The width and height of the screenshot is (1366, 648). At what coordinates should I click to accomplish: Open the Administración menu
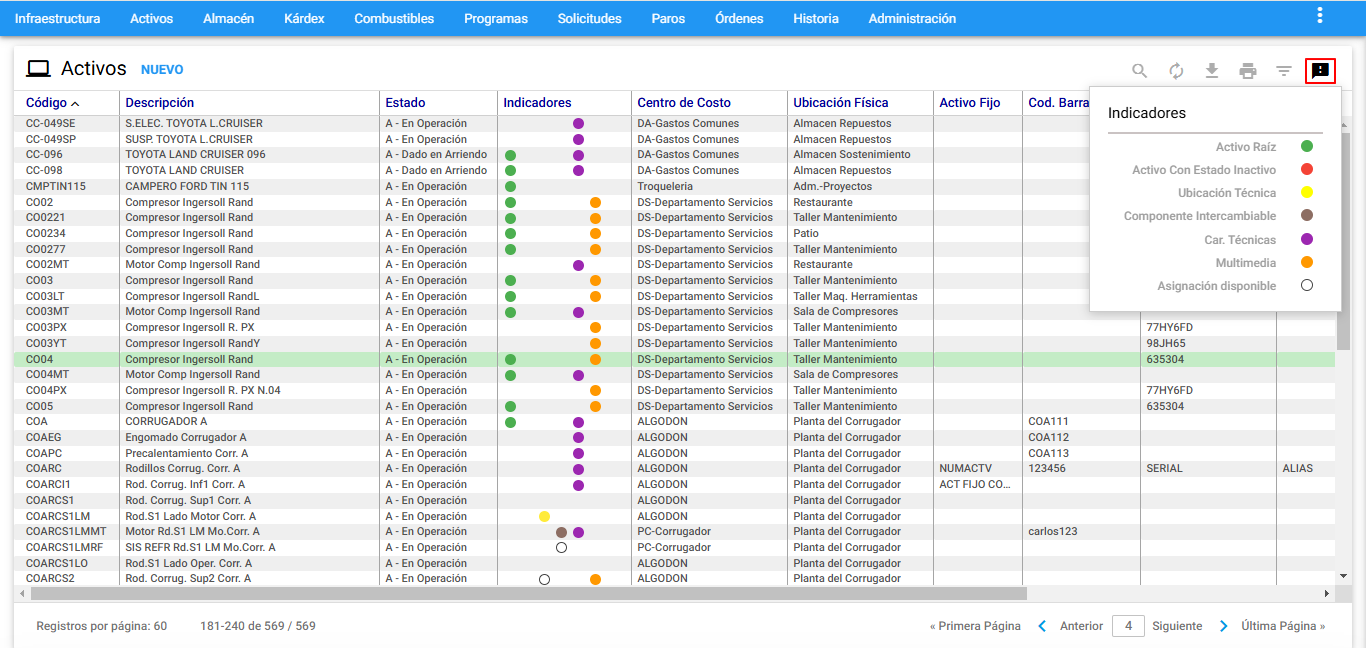(912, 19)
